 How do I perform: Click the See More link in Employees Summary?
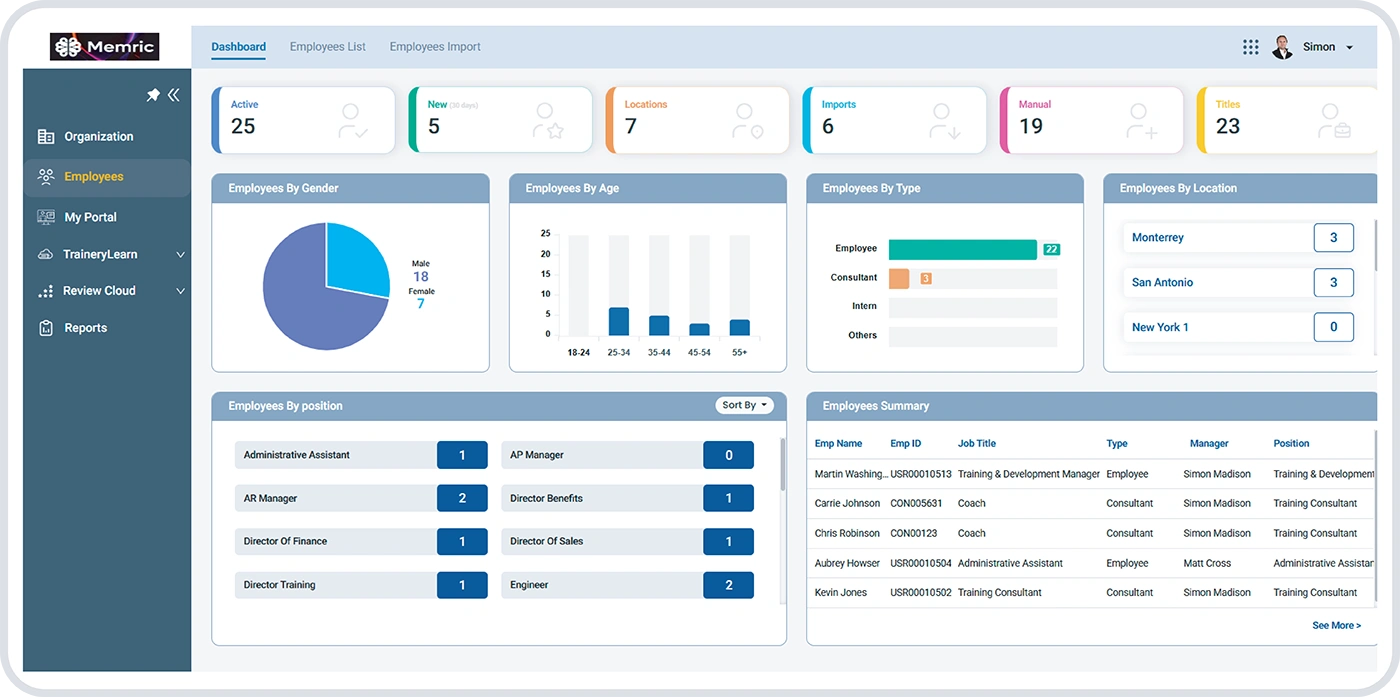(x=1337, y=625)
